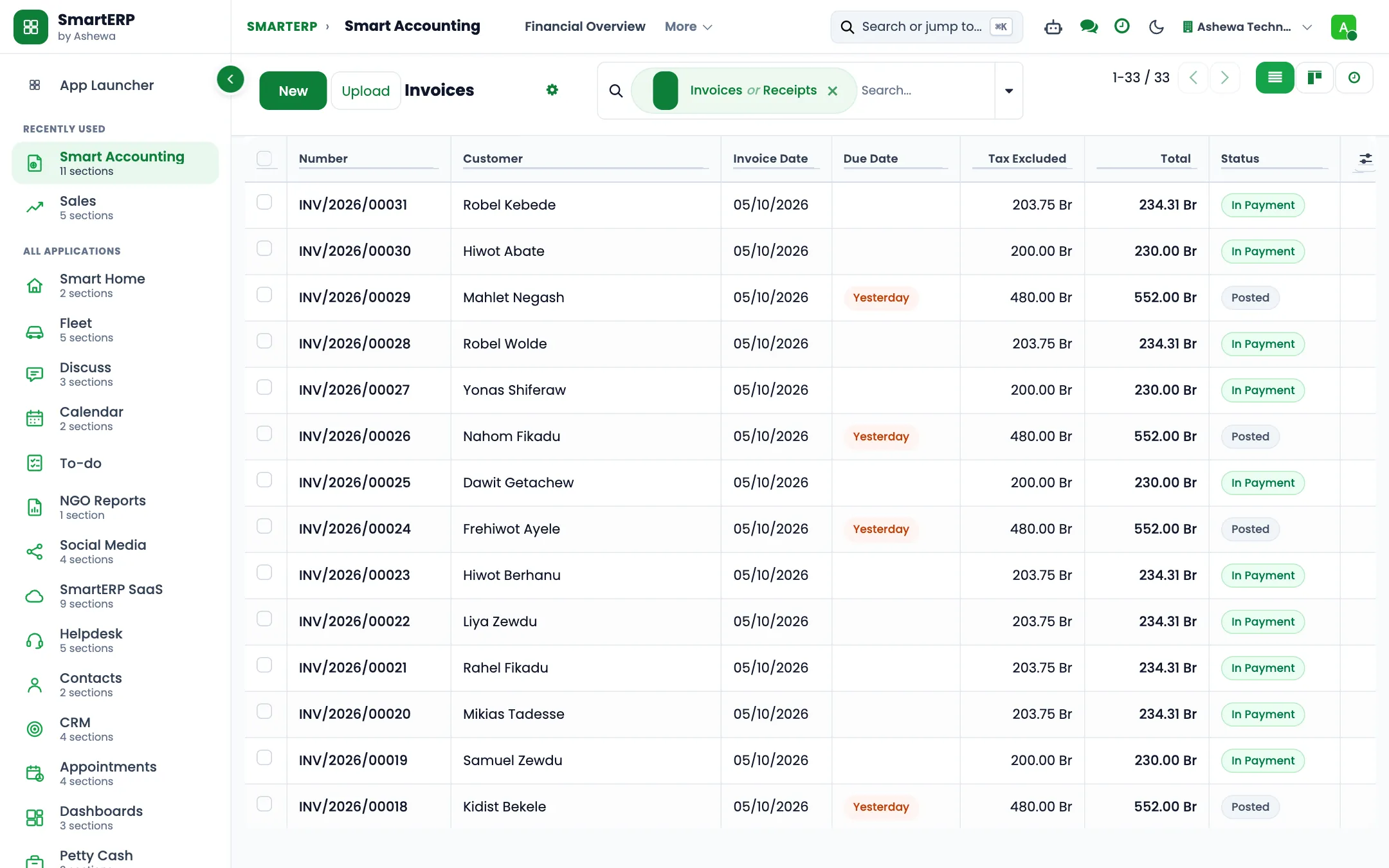Click the user avatar icon
1389x868 pixels.
1343,27
